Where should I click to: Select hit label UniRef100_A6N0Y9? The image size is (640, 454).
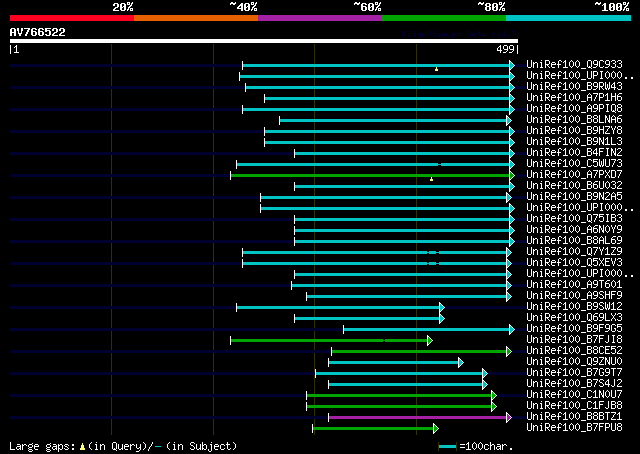pyautogui.click(x=574, y=230)
